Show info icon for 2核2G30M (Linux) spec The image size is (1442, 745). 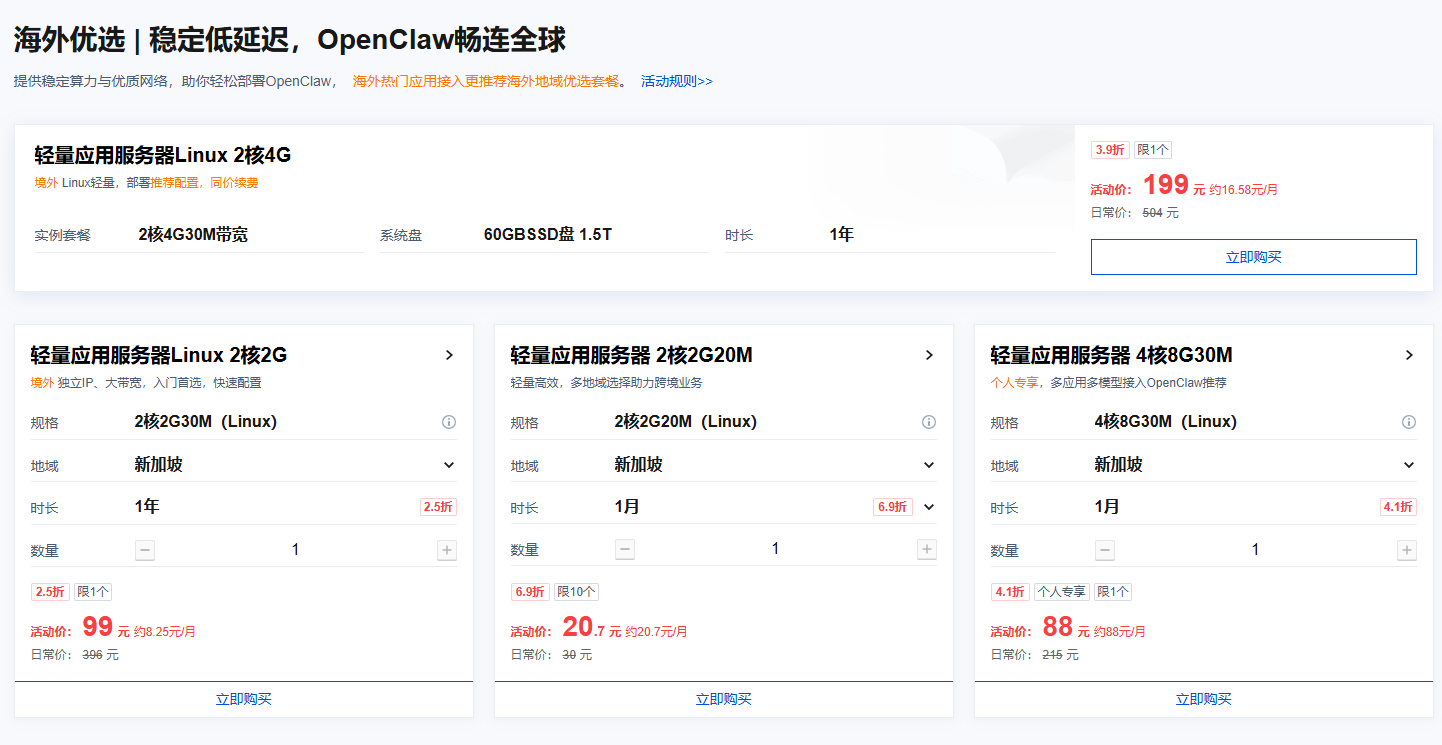pyautogui.click(x=449, y=422)
